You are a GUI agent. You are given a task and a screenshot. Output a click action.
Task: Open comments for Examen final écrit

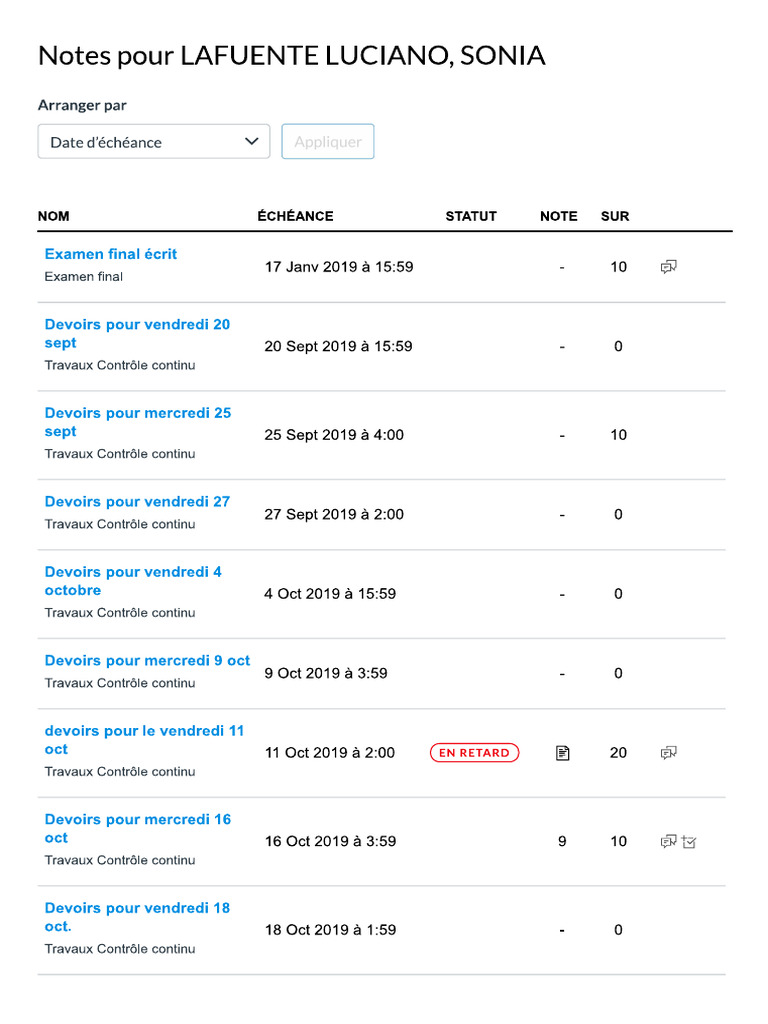669,267
